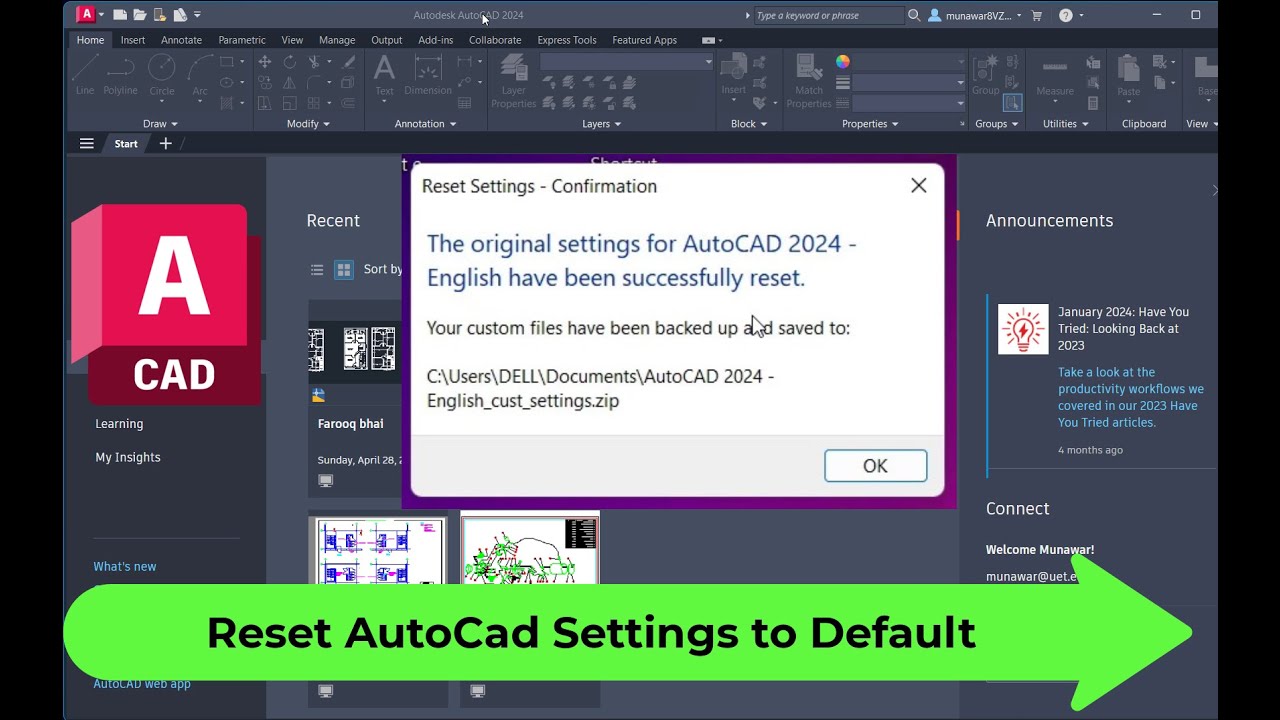
Task: Open My Insights in sidebar
Action: pyautogui.click(x=128, y=457)
